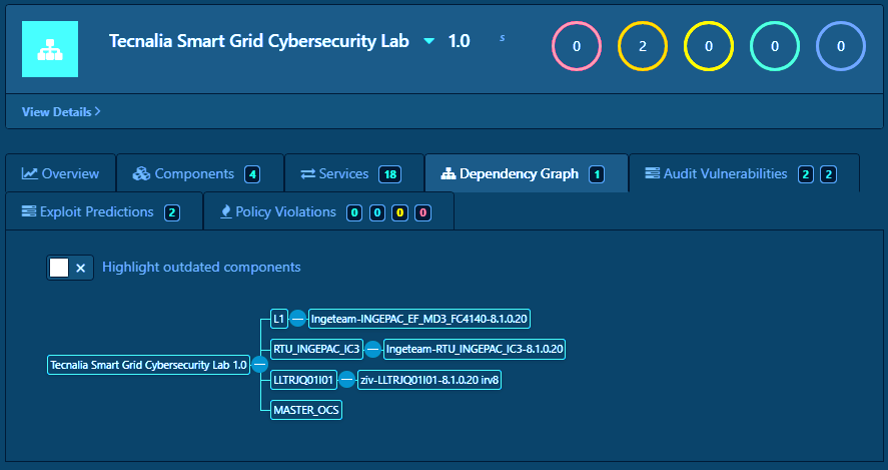Click the Exploit Predictions list icon

pos(28,212)
